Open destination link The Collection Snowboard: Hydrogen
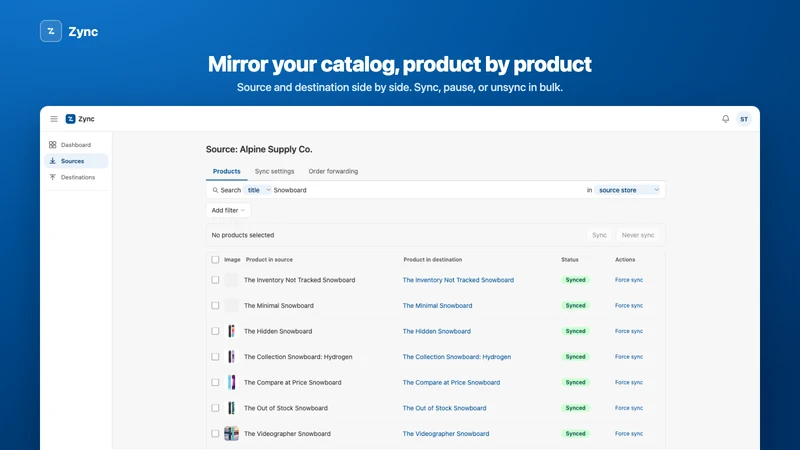800x450 pixels. (457, 357)
